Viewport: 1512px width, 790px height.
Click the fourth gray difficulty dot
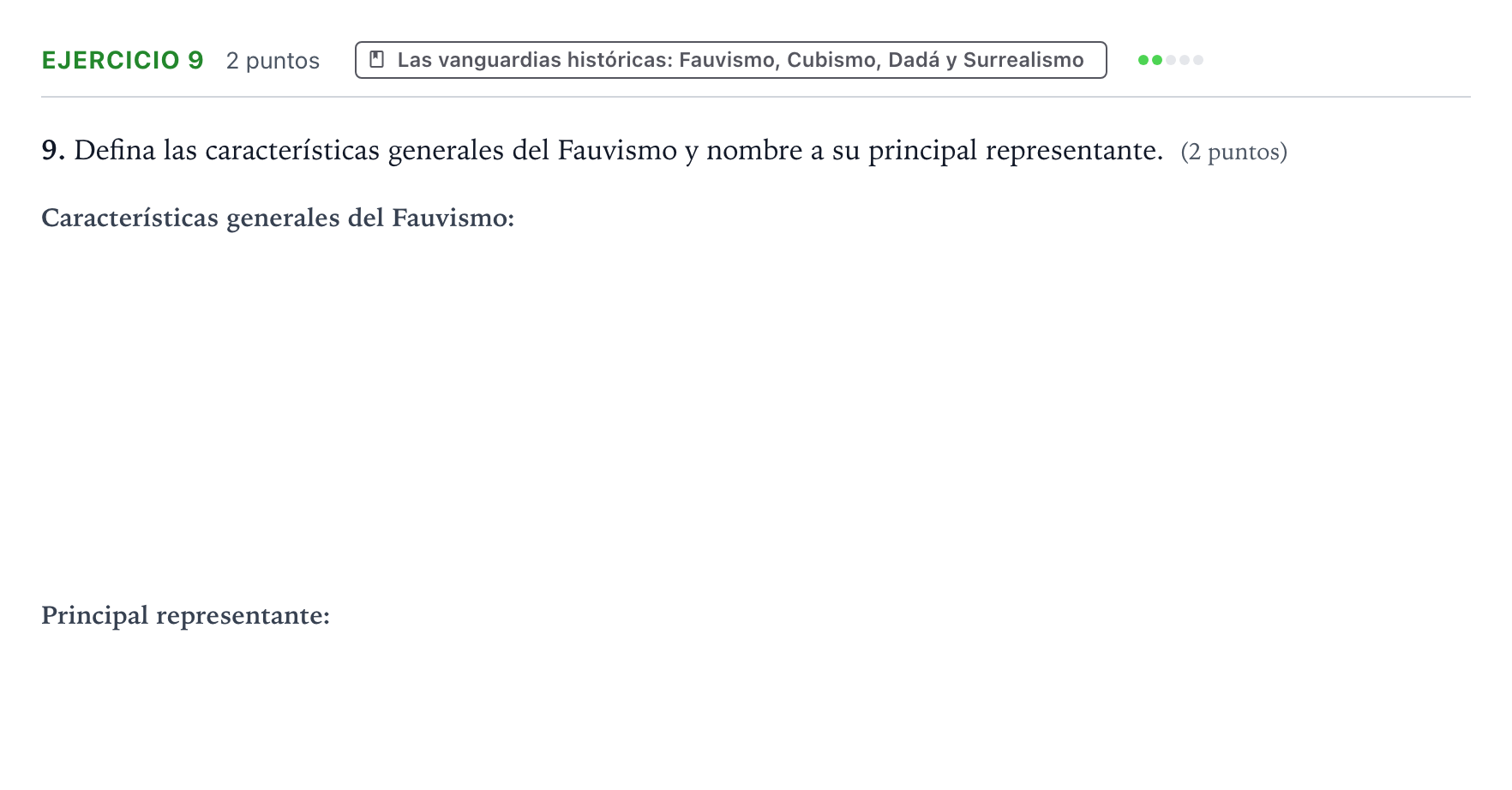click(x=1185, y=60)
